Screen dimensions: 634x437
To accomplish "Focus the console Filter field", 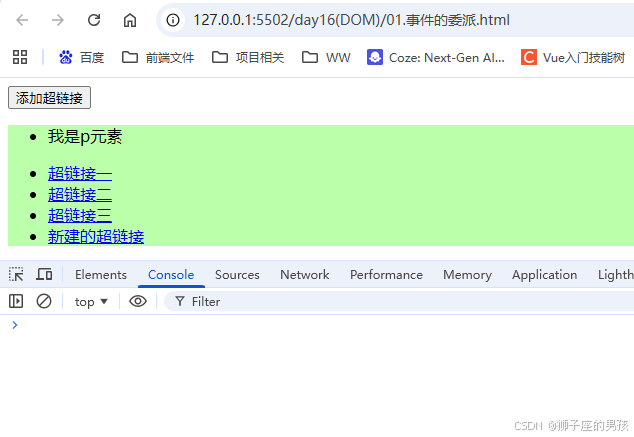I will (x=400, y=302).
